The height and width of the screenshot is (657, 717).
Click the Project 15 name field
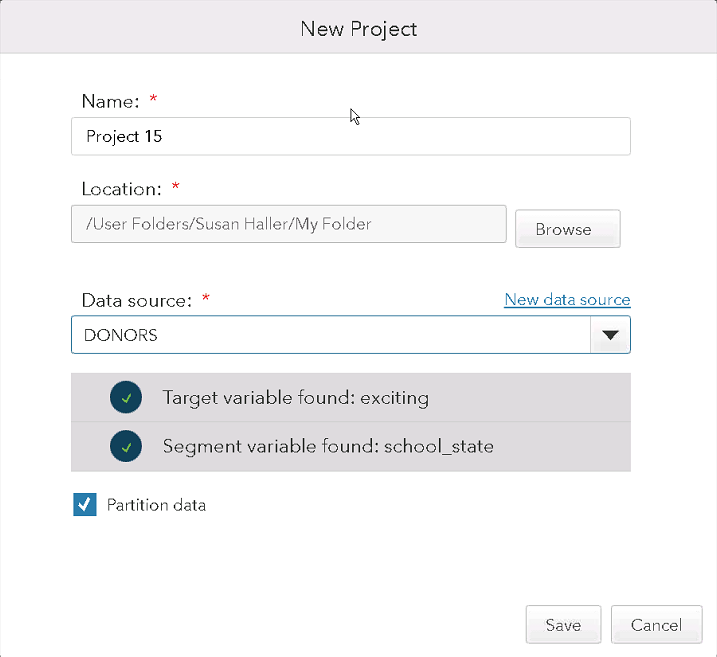(x=351, y=136)
